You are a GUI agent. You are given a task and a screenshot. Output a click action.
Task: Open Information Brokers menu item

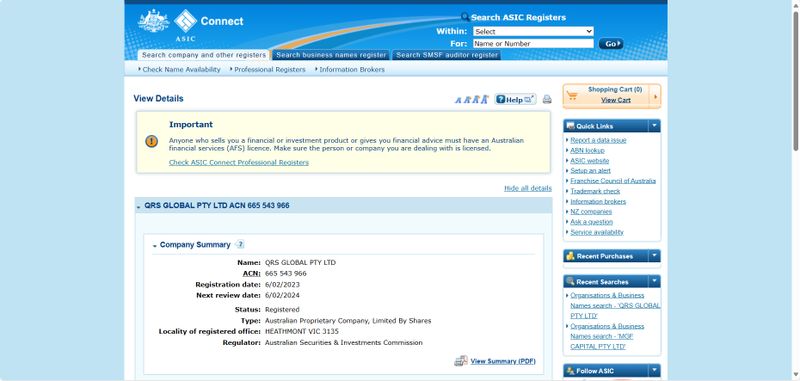(352, 69)
